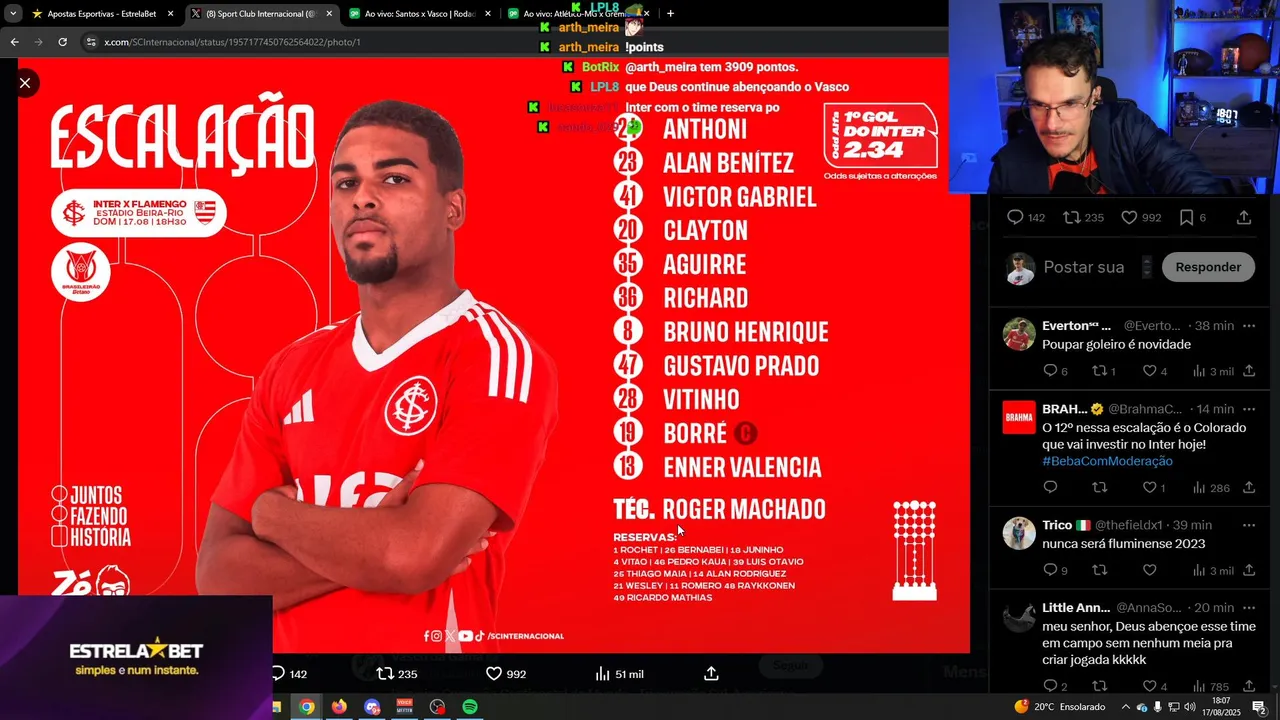This screenshot has width=1280, height=720.
Task: Like Everton's reply about goleiro
Action: tap(1149, 371)
